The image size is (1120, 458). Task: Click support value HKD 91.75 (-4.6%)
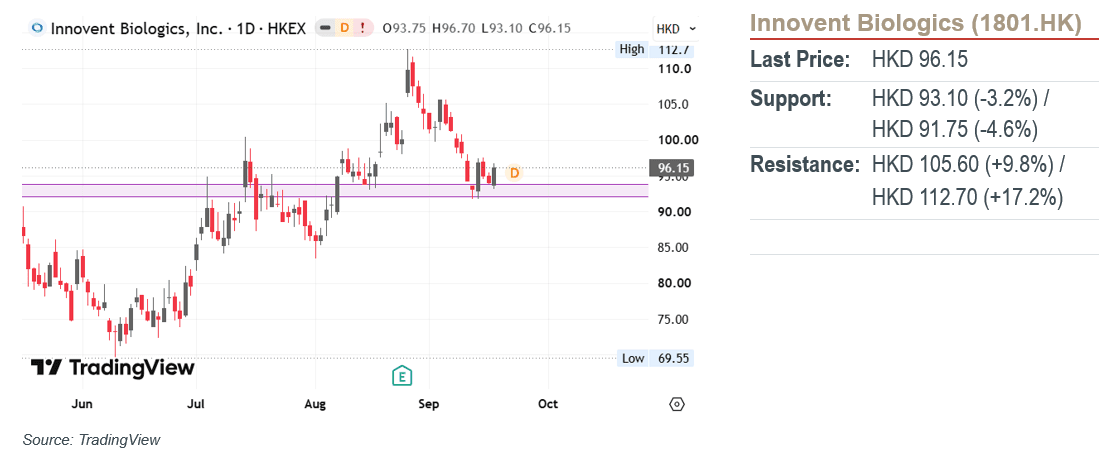point(955,129)
